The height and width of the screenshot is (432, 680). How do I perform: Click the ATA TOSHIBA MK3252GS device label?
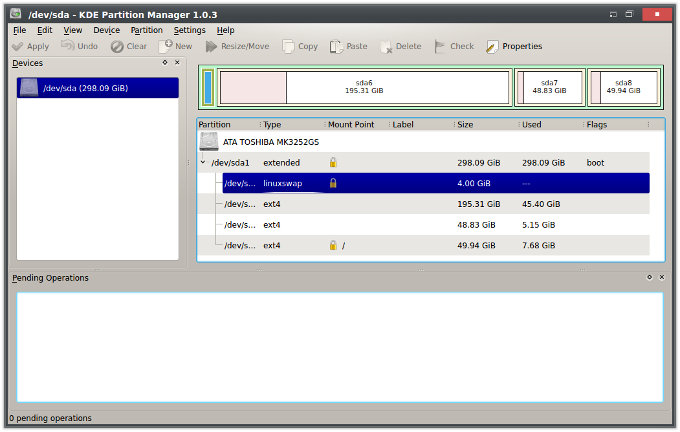[271, 142]
